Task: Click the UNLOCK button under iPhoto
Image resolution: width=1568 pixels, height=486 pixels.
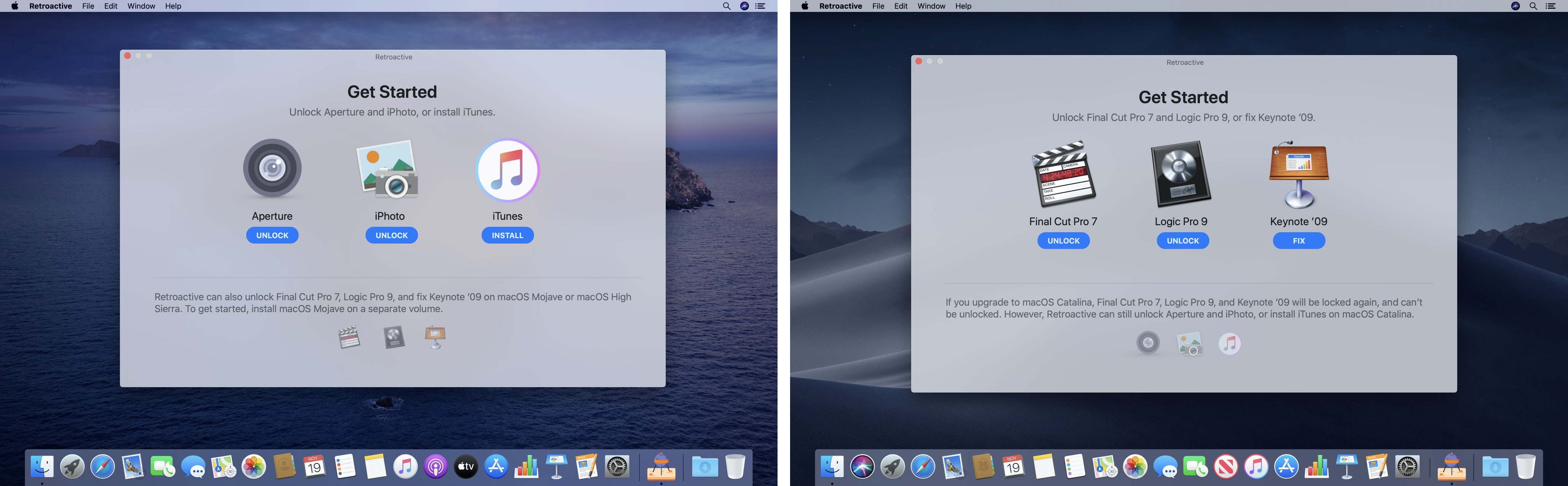Action: [391, 235]
